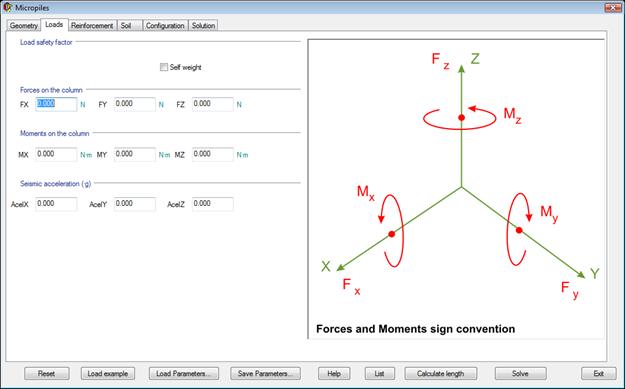Click the List button

point(379,373)
